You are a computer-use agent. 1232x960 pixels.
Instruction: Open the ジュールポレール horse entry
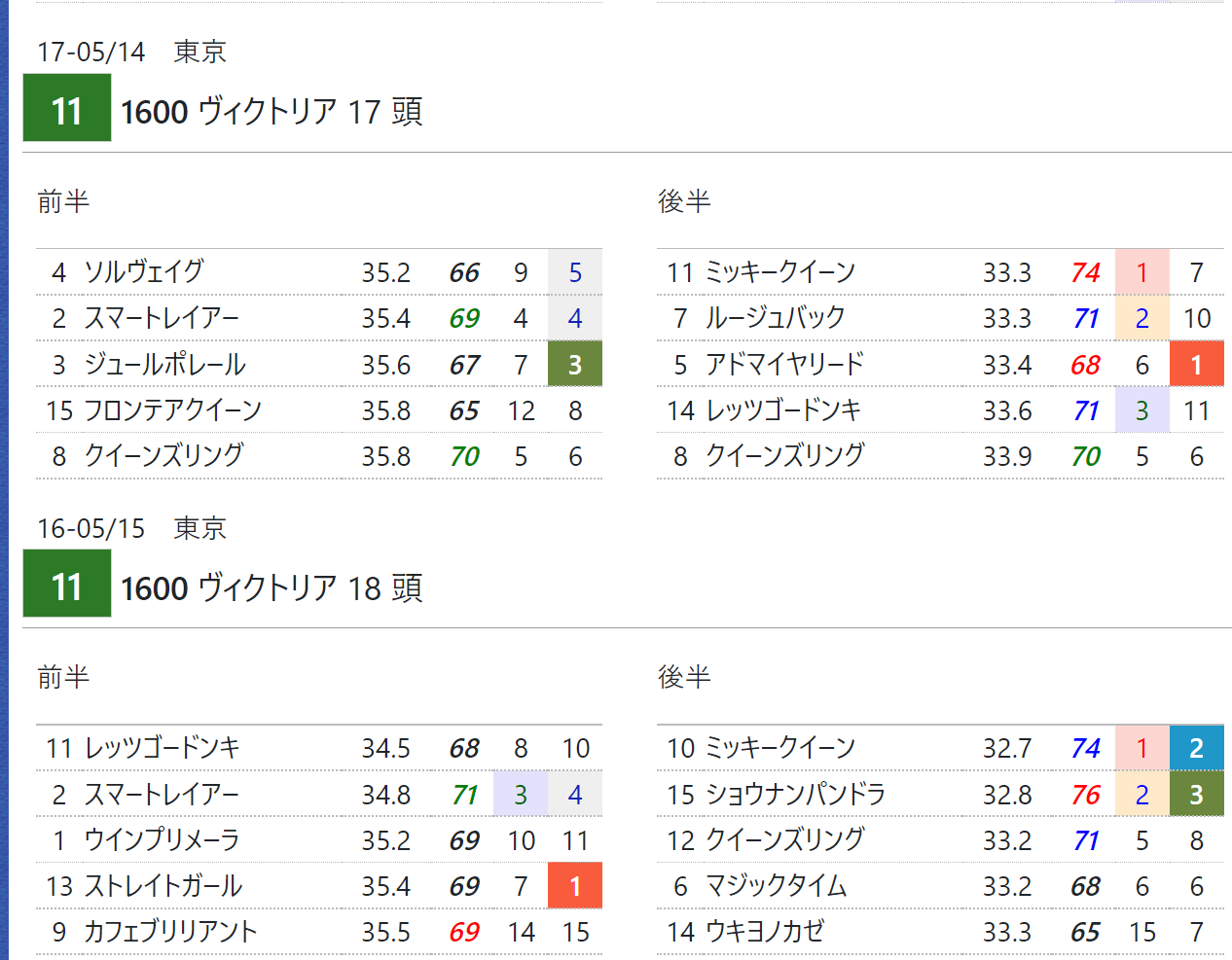pyautogui.click(x=164, y=365)
